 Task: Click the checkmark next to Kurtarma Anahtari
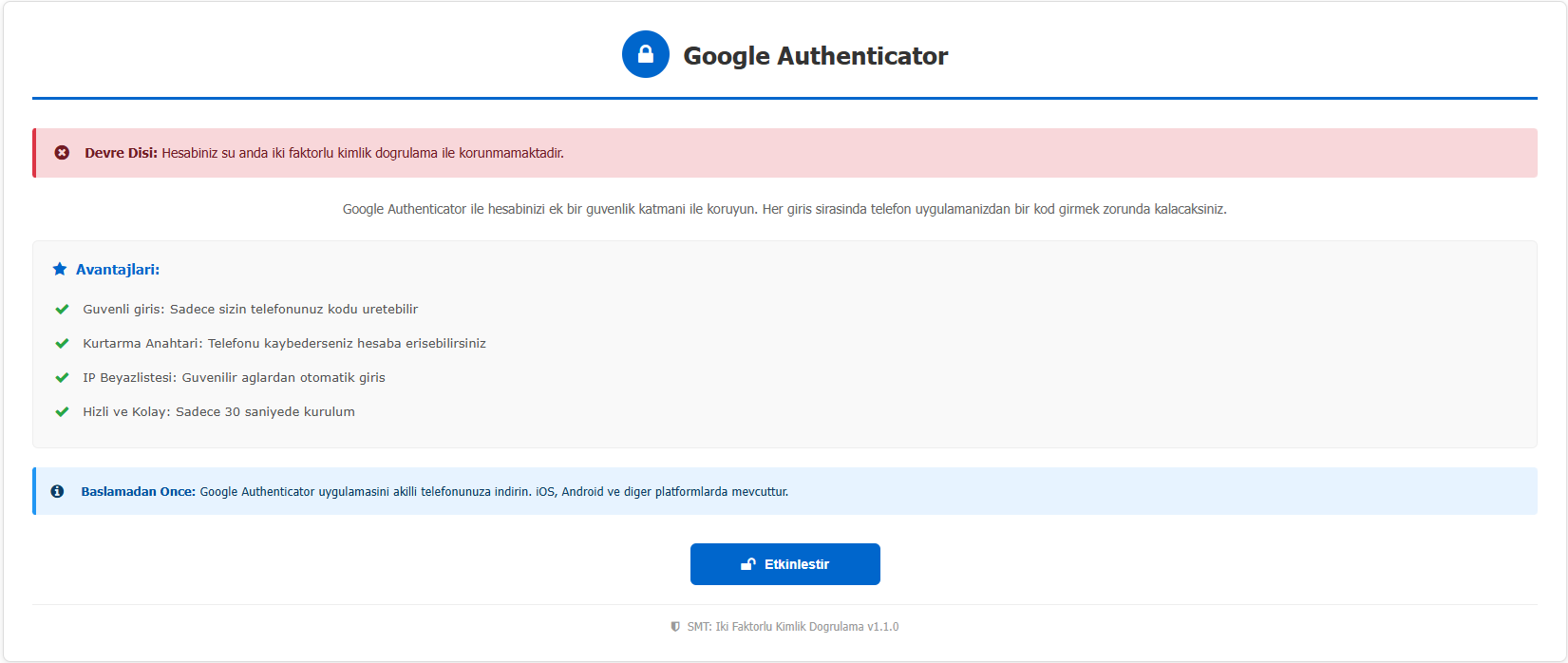[62, 344]
